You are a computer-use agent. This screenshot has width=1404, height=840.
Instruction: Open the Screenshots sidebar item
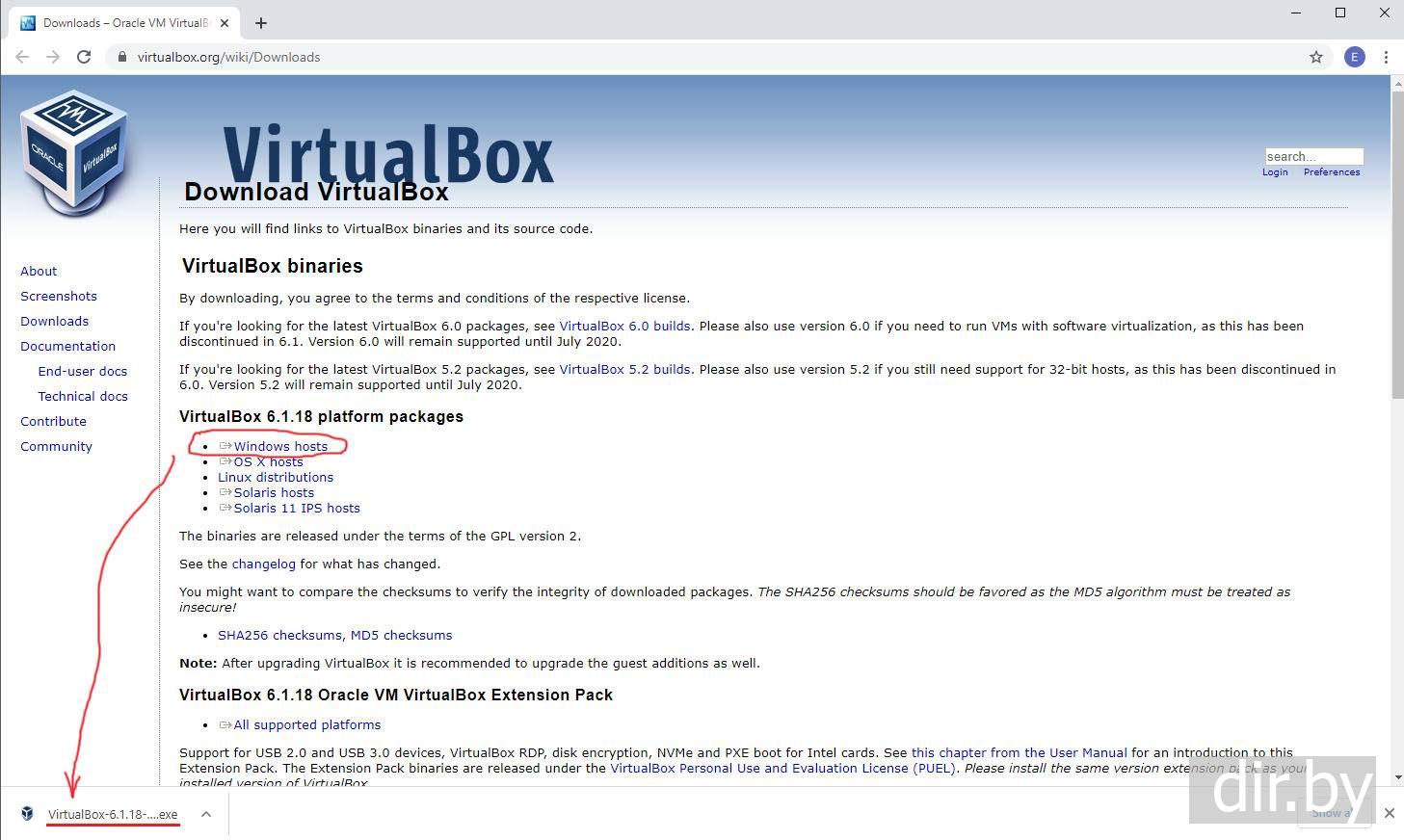click(59, 296)
